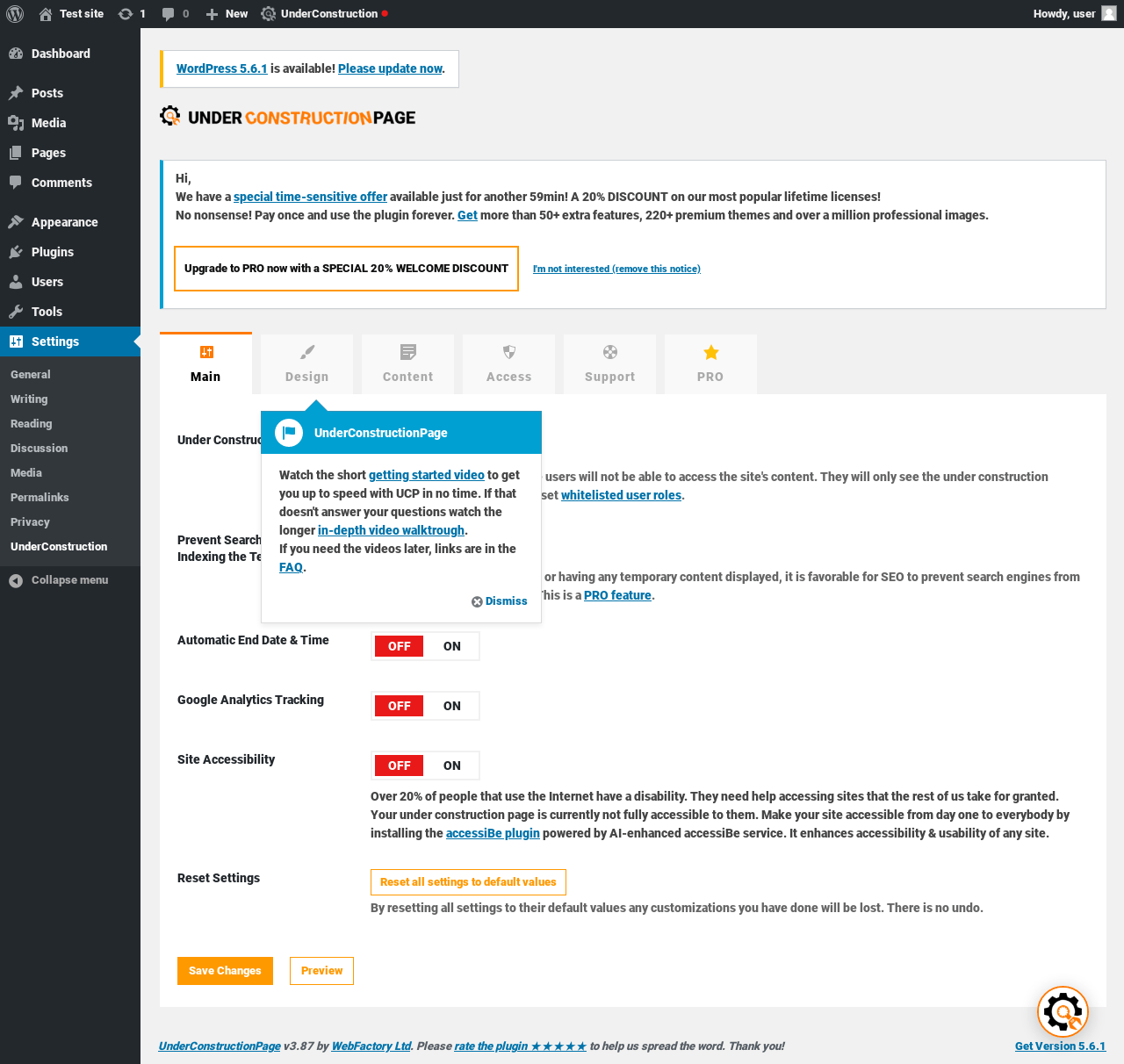Click the Media icon in sidebar
Screen dimensions: 1124x1064
(16, 123)
